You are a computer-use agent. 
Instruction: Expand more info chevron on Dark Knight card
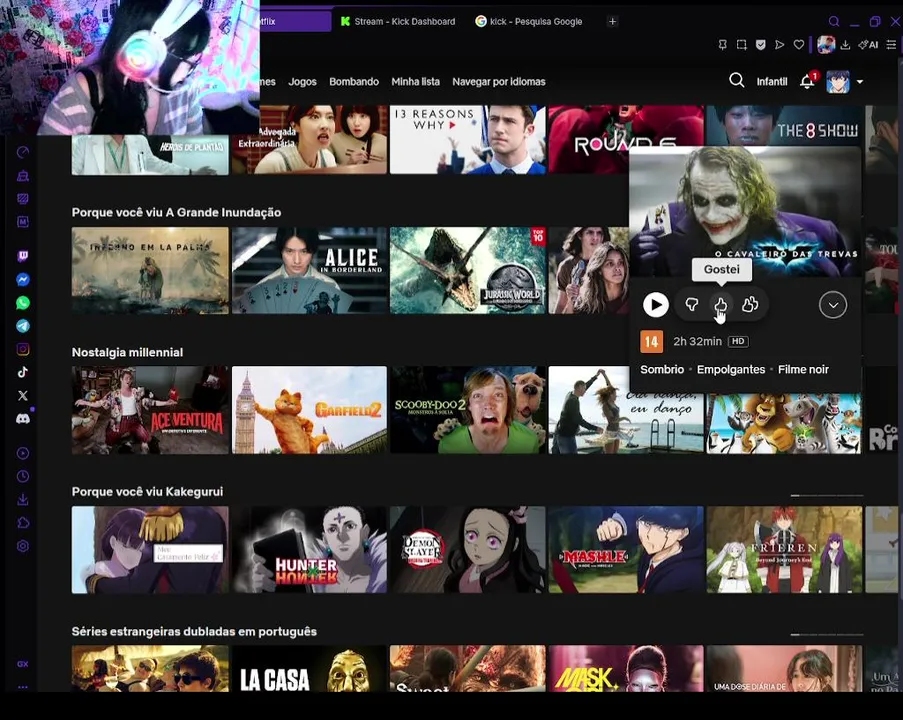coord(833,305)
